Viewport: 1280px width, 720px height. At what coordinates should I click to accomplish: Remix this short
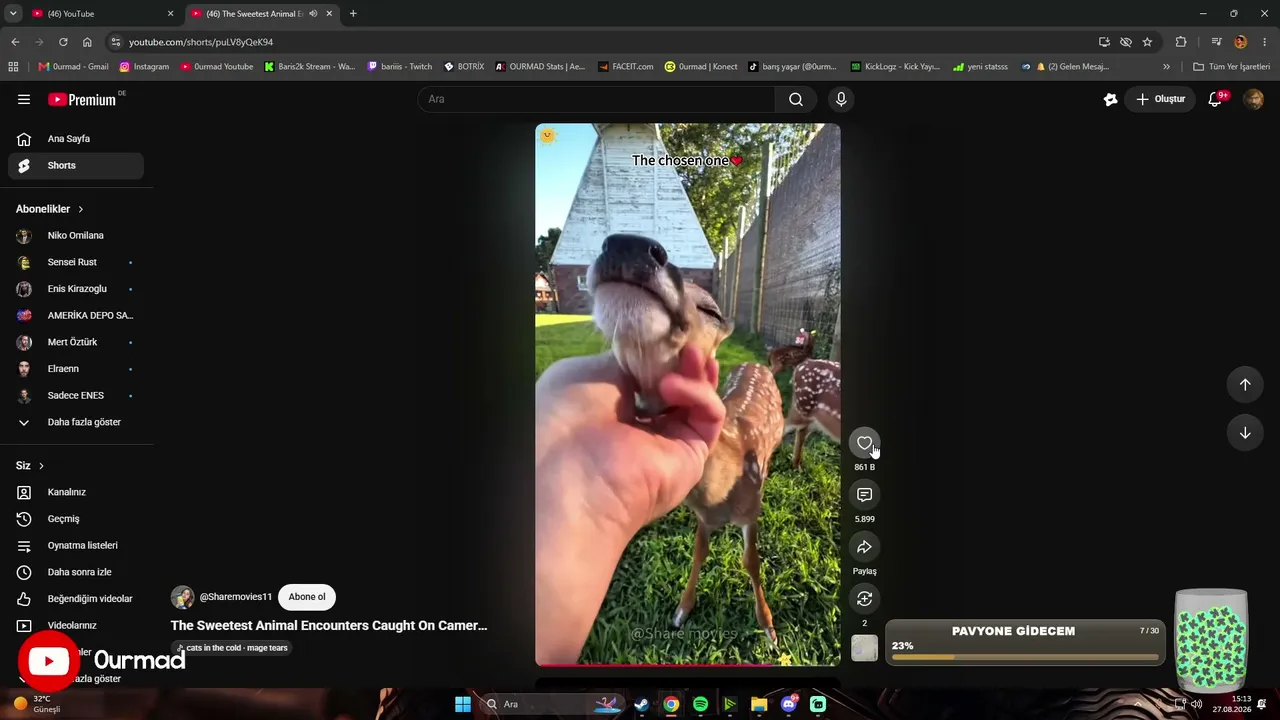[x=865, y=599]
